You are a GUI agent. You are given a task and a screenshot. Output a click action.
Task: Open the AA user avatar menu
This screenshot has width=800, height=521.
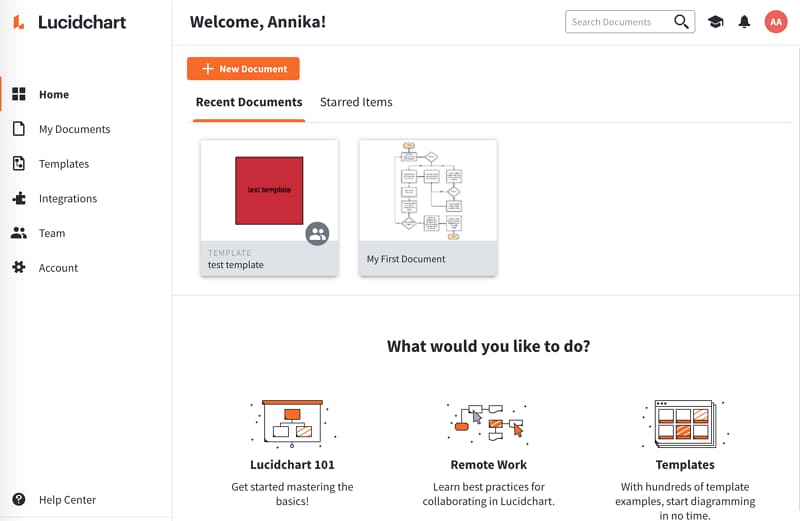tap(775, 21)
